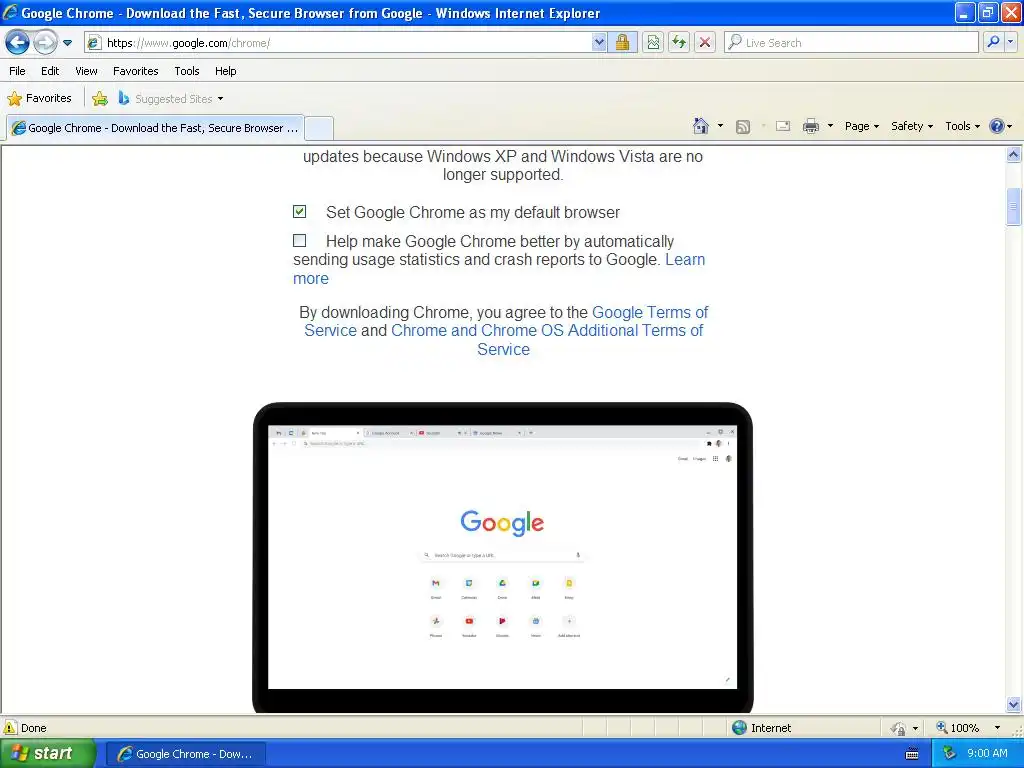This screenshot has height=768, width=1024.
Task: Click the 9:00 AM system clock
Action: (987, 753)
